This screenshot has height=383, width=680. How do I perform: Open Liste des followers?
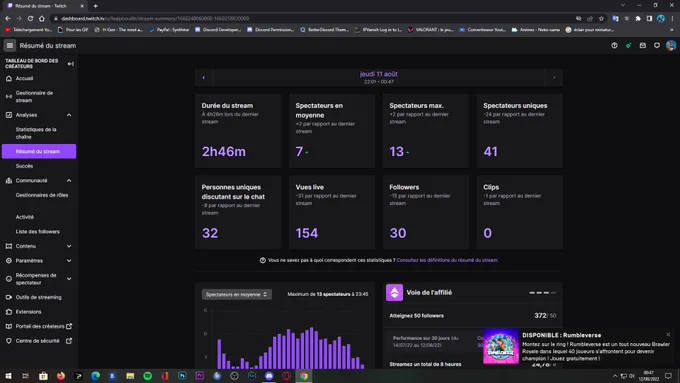coord(39,232)
